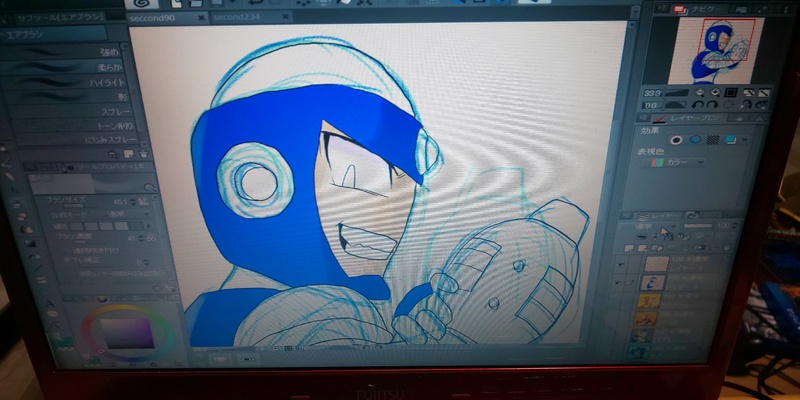Click the brush stroke preview magnifier icon
The image size is (800, 400).
click(x=149, y=188)
